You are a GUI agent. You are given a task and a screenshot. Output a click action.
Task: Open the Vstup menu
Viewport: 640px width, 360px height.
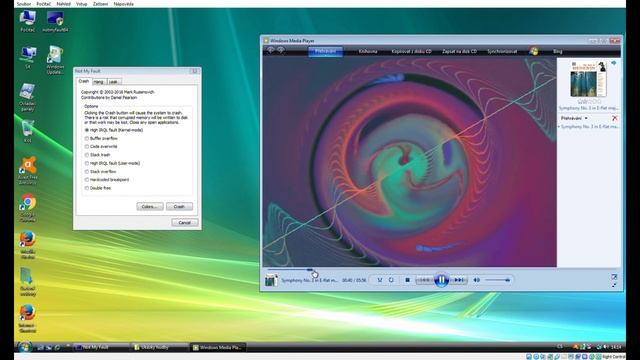point(82,4)
